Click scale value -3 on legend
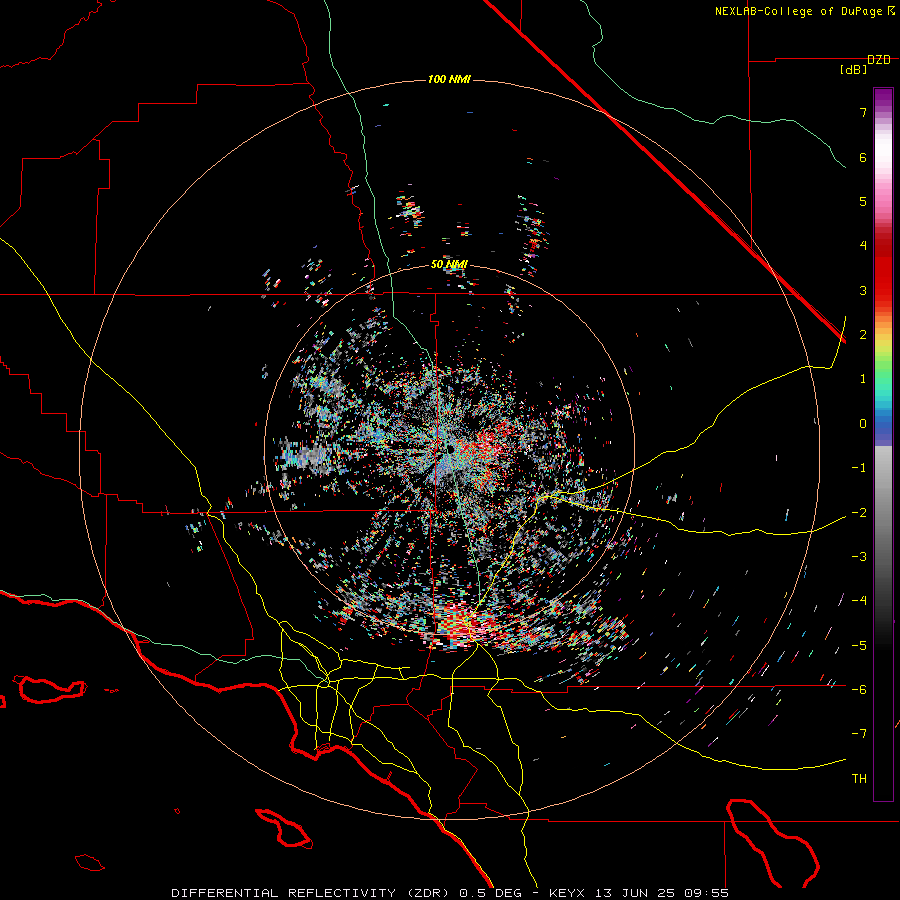This screenshot has height=900, width=900. 859,556
